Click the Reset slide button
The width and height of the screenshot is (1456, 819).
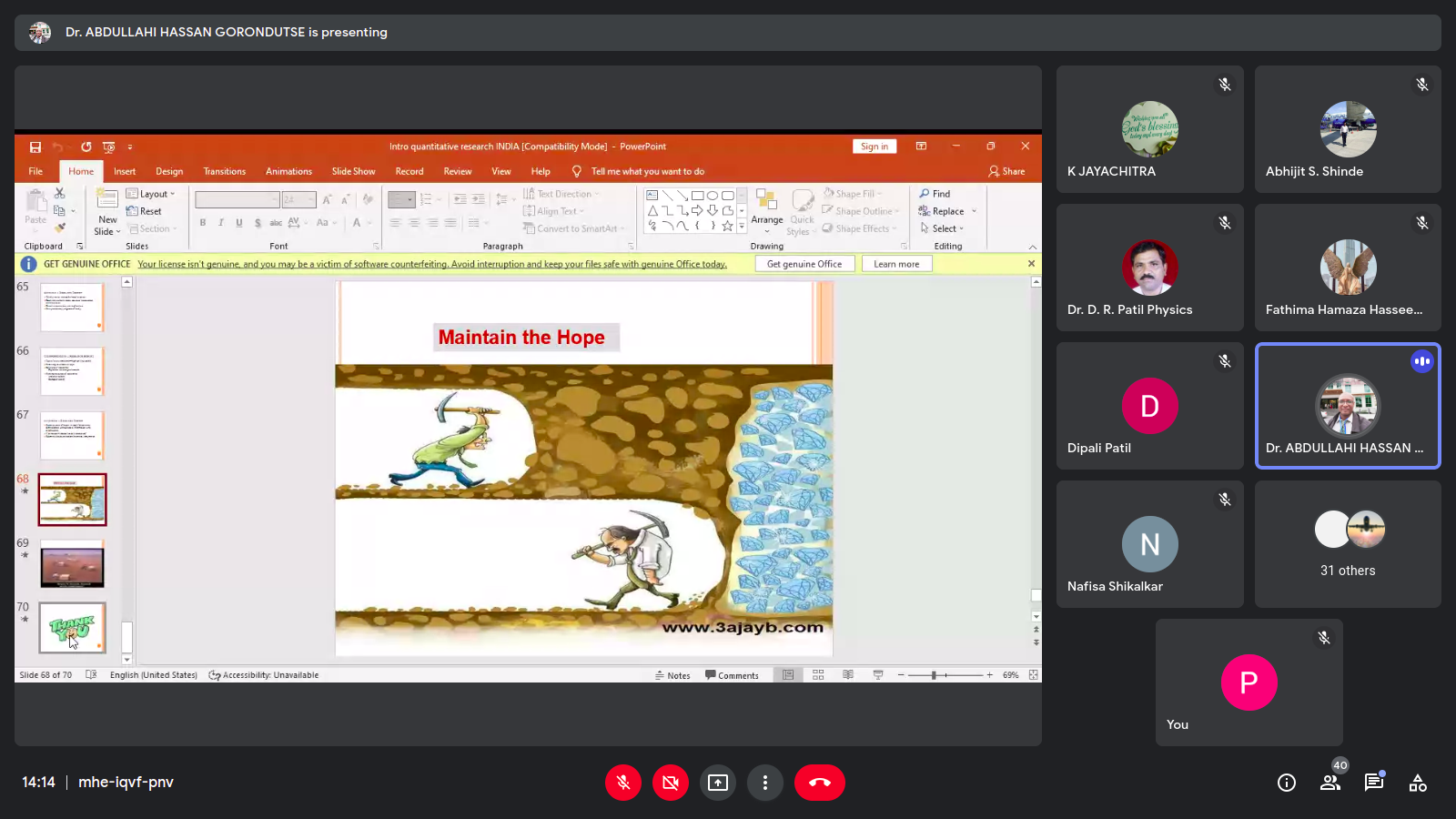click(x=145, y=211)
